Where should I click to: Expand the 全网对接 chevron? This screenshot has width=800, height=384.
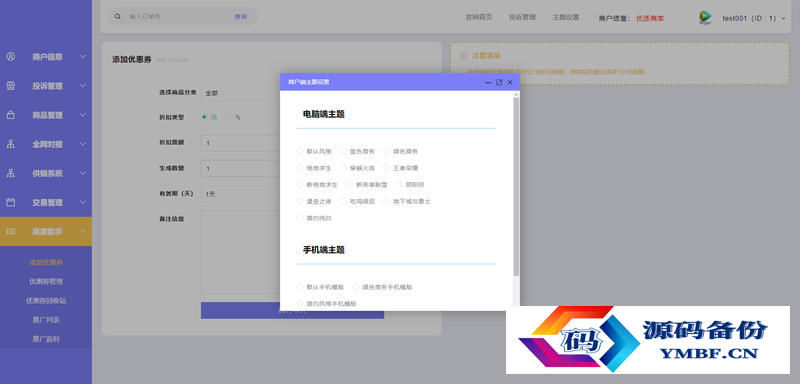[83, 144]
